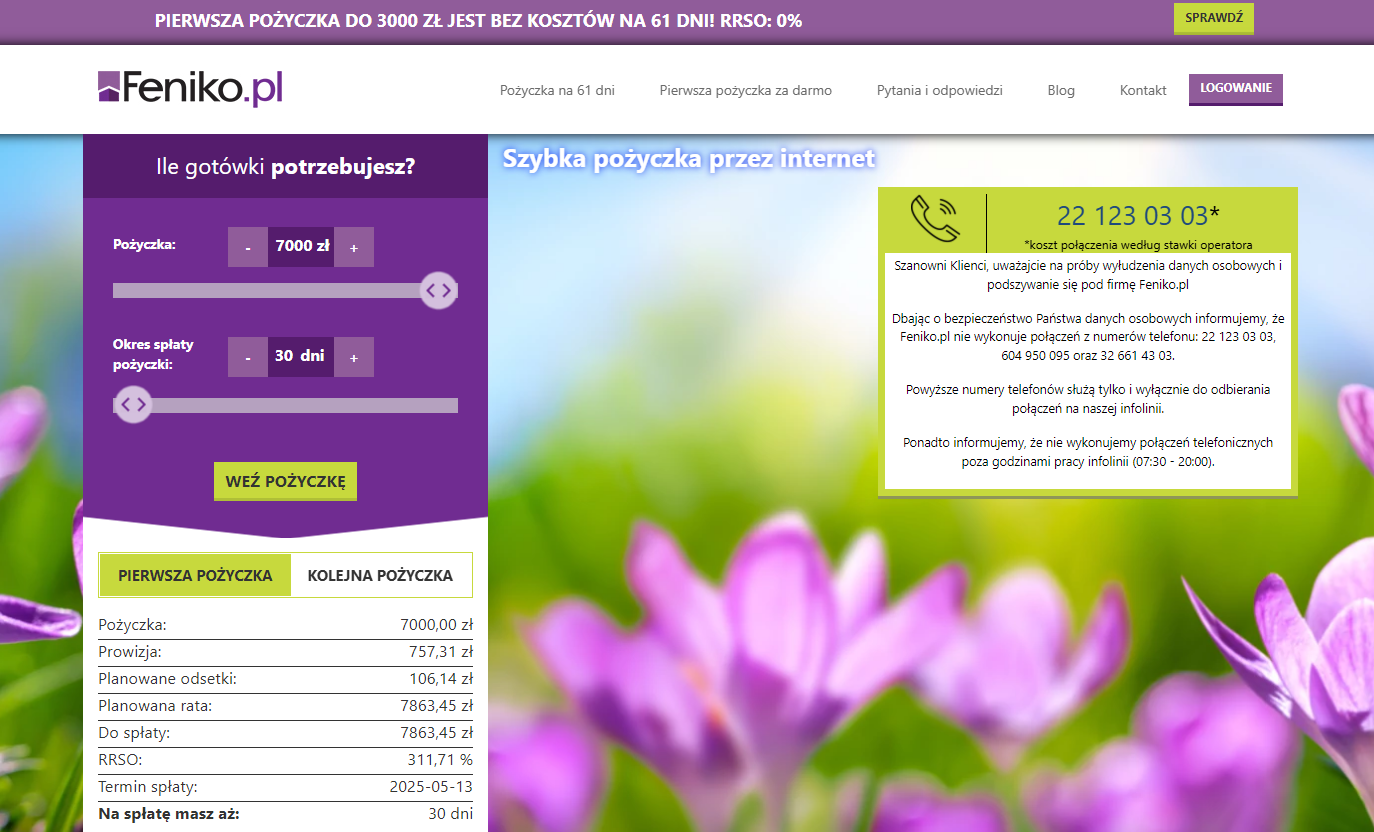Increase loan amount with plus button
Screen dimensions: 1374x832
[x=354, y=247]
